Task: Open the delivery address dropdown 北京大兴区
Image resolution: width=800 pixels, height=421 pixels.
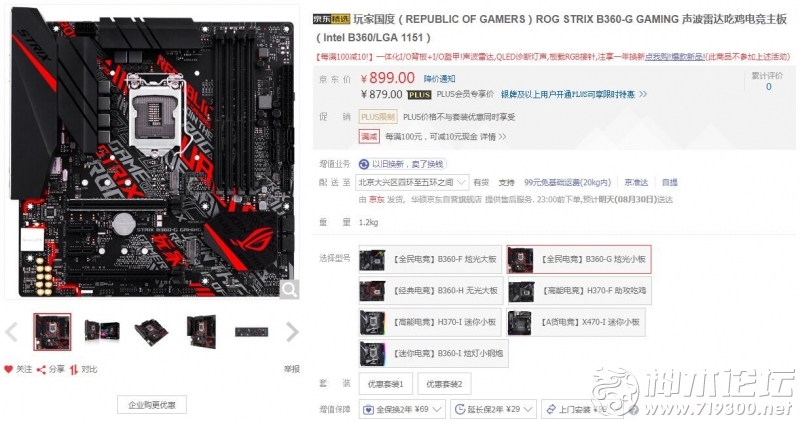Action: [412, 182]
